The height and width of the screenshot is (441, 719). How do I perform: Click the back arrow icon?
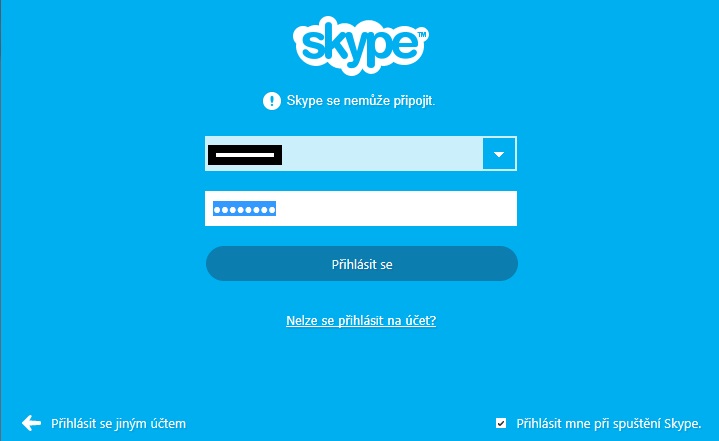click(x=31, y=423)
